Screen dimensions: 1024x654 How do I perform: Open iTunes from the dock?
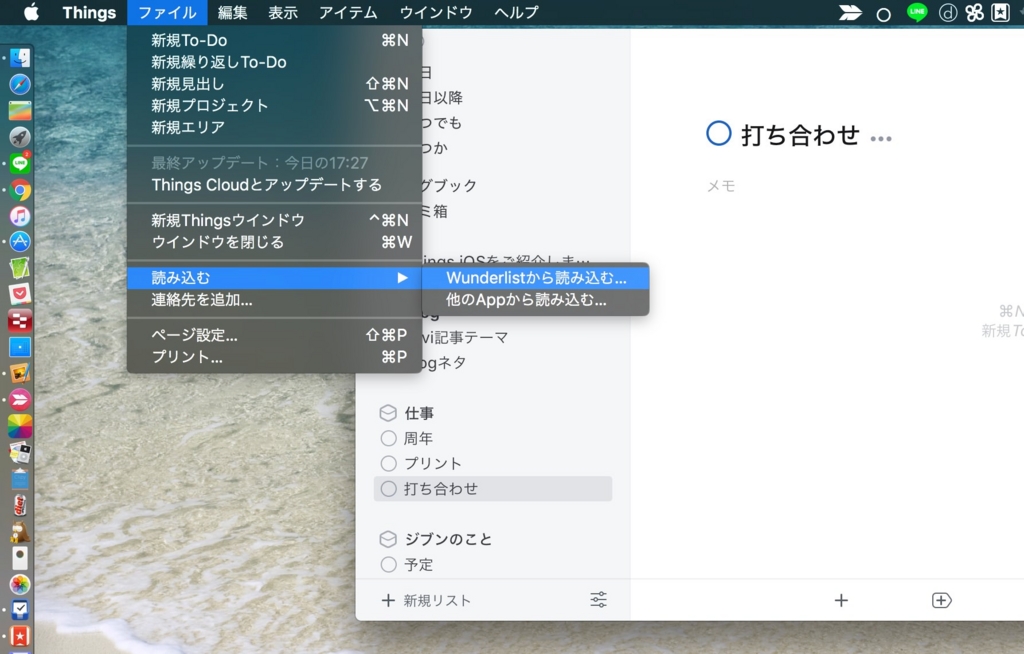coord(20,216)
